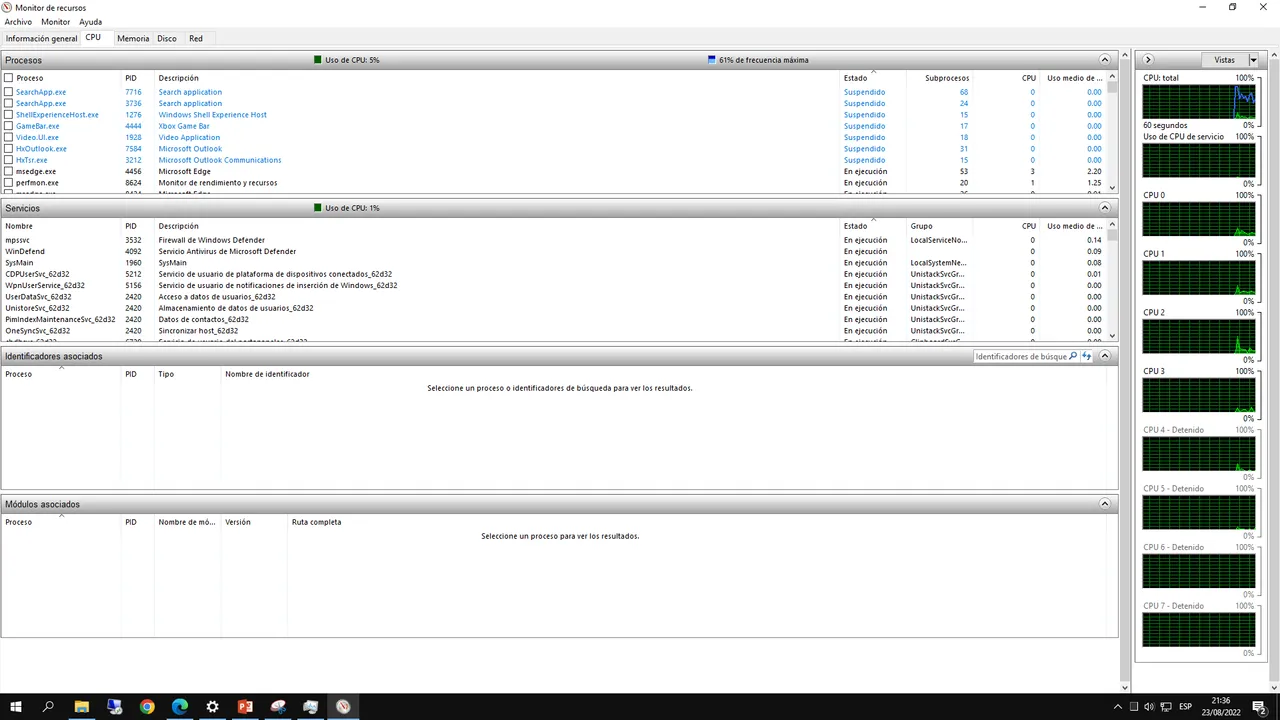Image resolution: width=1280 pixels, height=720 pixels.
Task: Collapse the Procesos section chevron
Action: tap(1105, 60)
